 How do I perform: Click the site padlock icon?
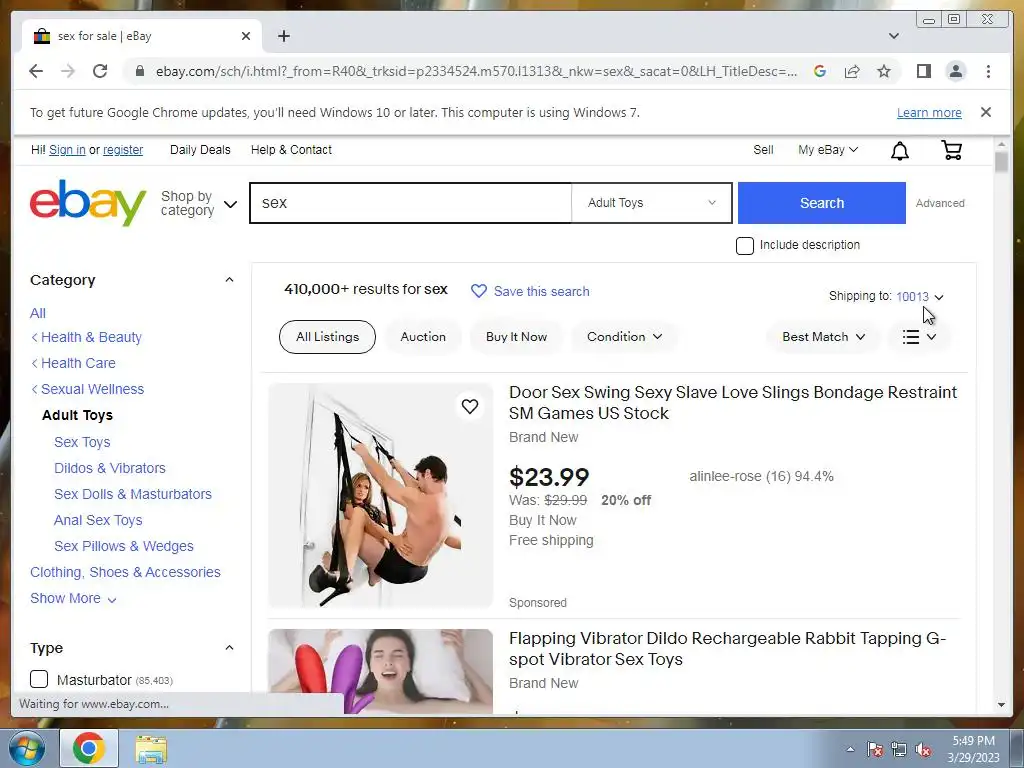[139, 71]
